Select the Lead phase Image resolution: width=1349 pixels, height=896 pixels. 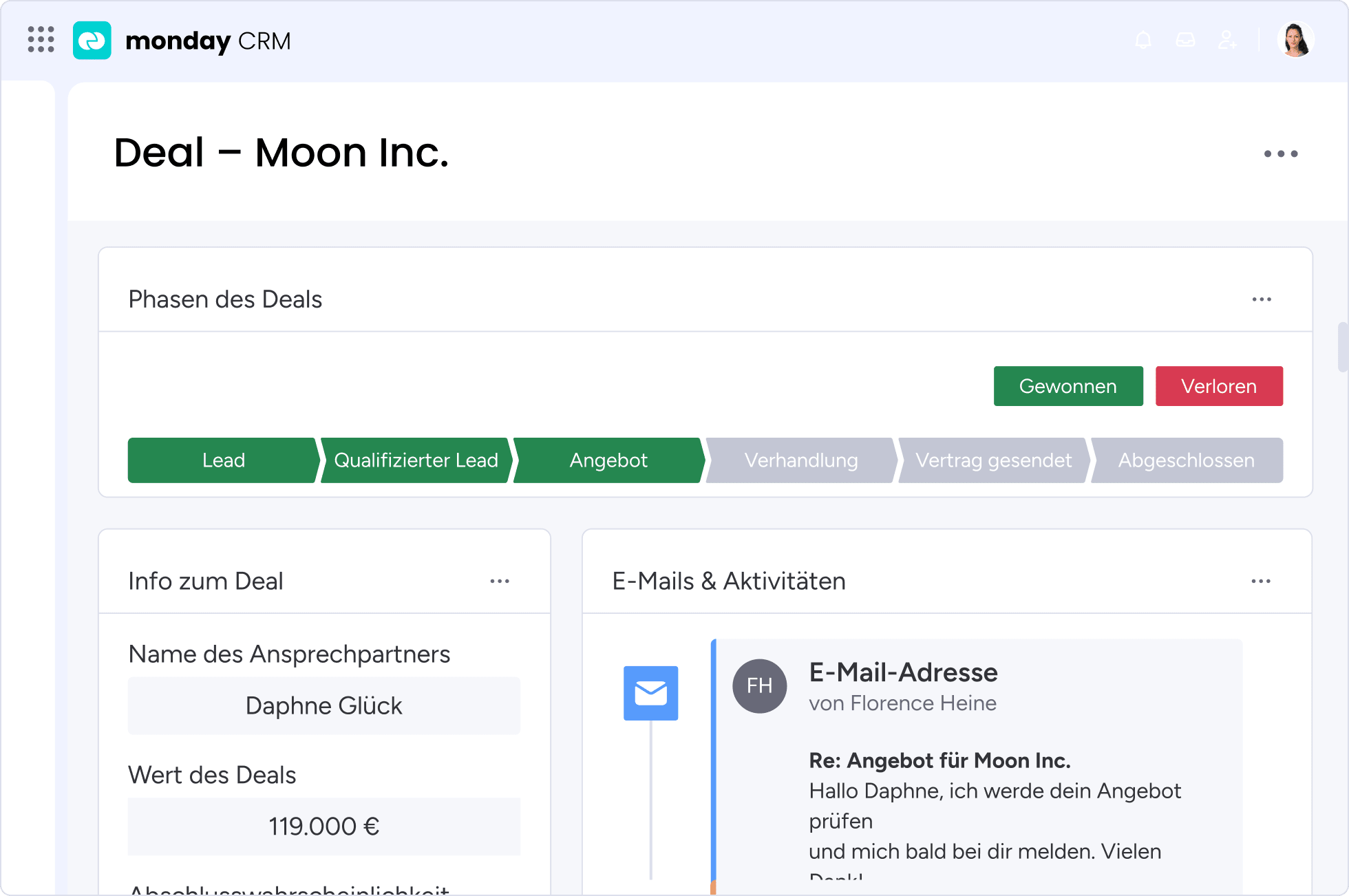pyautogui.click(x=224, y=460)
